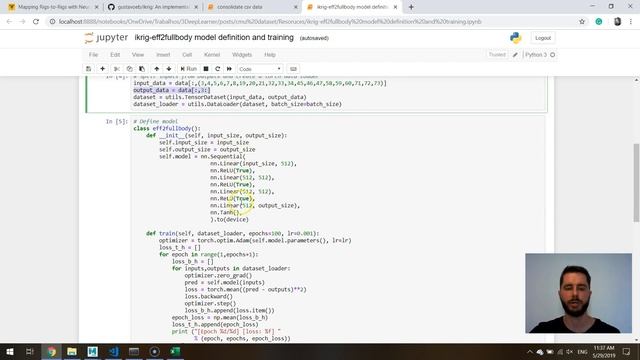Open the Chrome profile avatar
Image resolution: width=640 pixels, height=360 pixels.
(618, 22)
